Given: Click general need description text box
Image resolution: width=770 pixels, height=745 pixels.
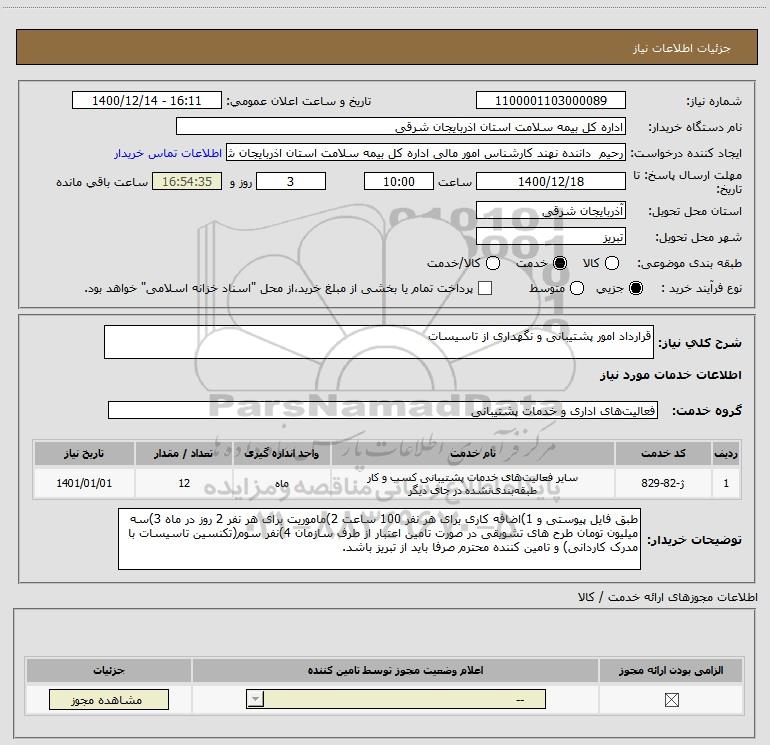Looking at the screenshot, I should point(379,342).
